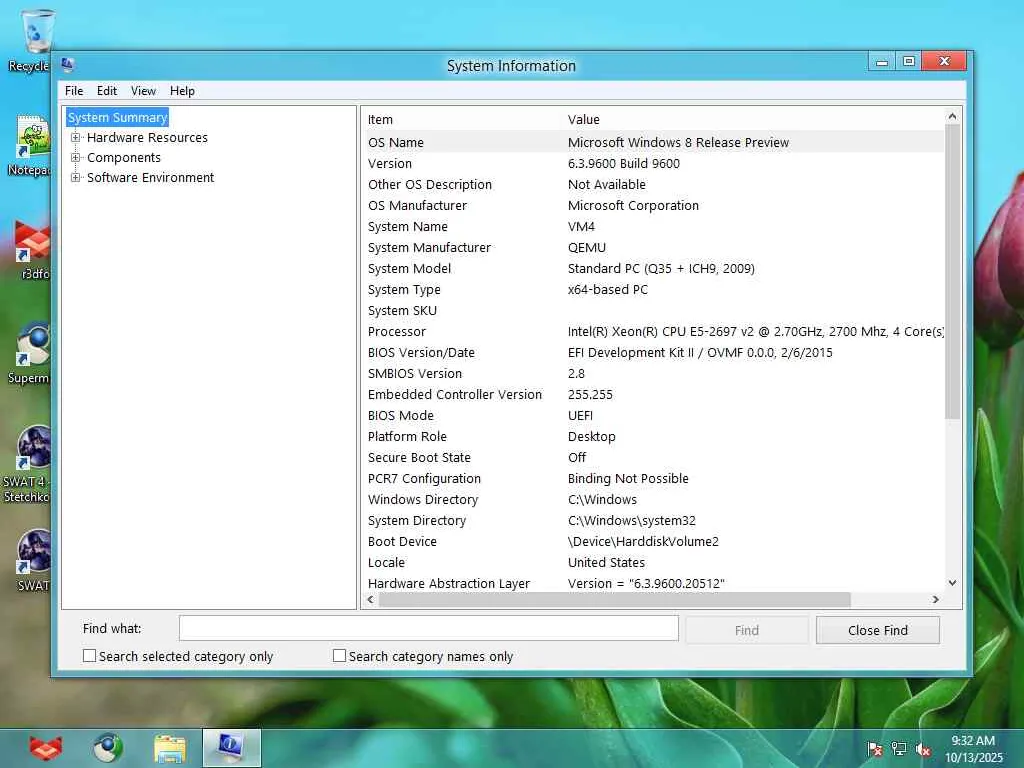The height and width of the screenshot is (768, 1024).
Task: Open Supermium browser from the taskbar
Action: coord(108,748)
